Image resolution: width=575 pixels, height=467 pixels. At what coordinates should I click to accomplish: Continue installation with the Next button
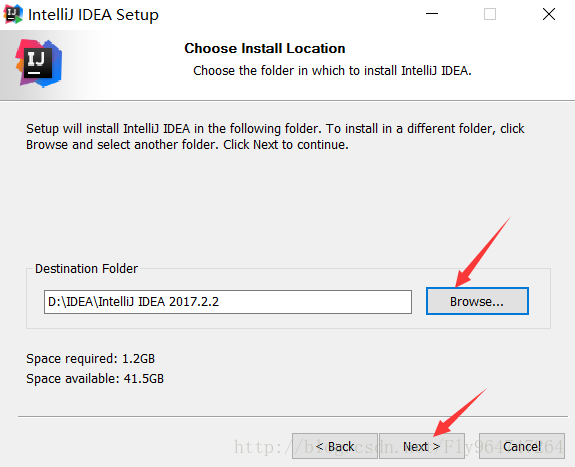tap(422, 446)
